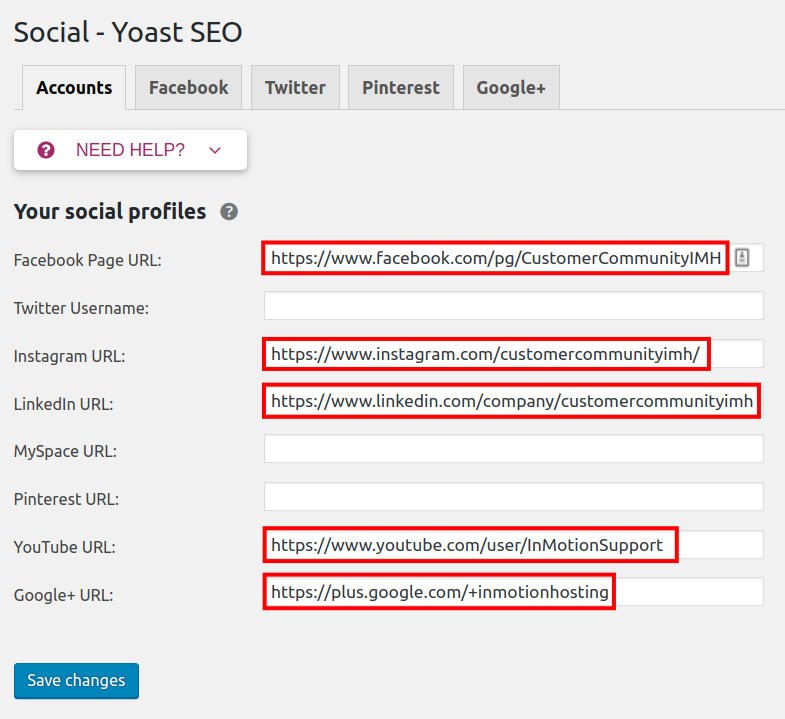Focus the blank Pinterest URL field
Viewport: 785px width, 719px height.
pyautogui.click(x=513, y=497)
